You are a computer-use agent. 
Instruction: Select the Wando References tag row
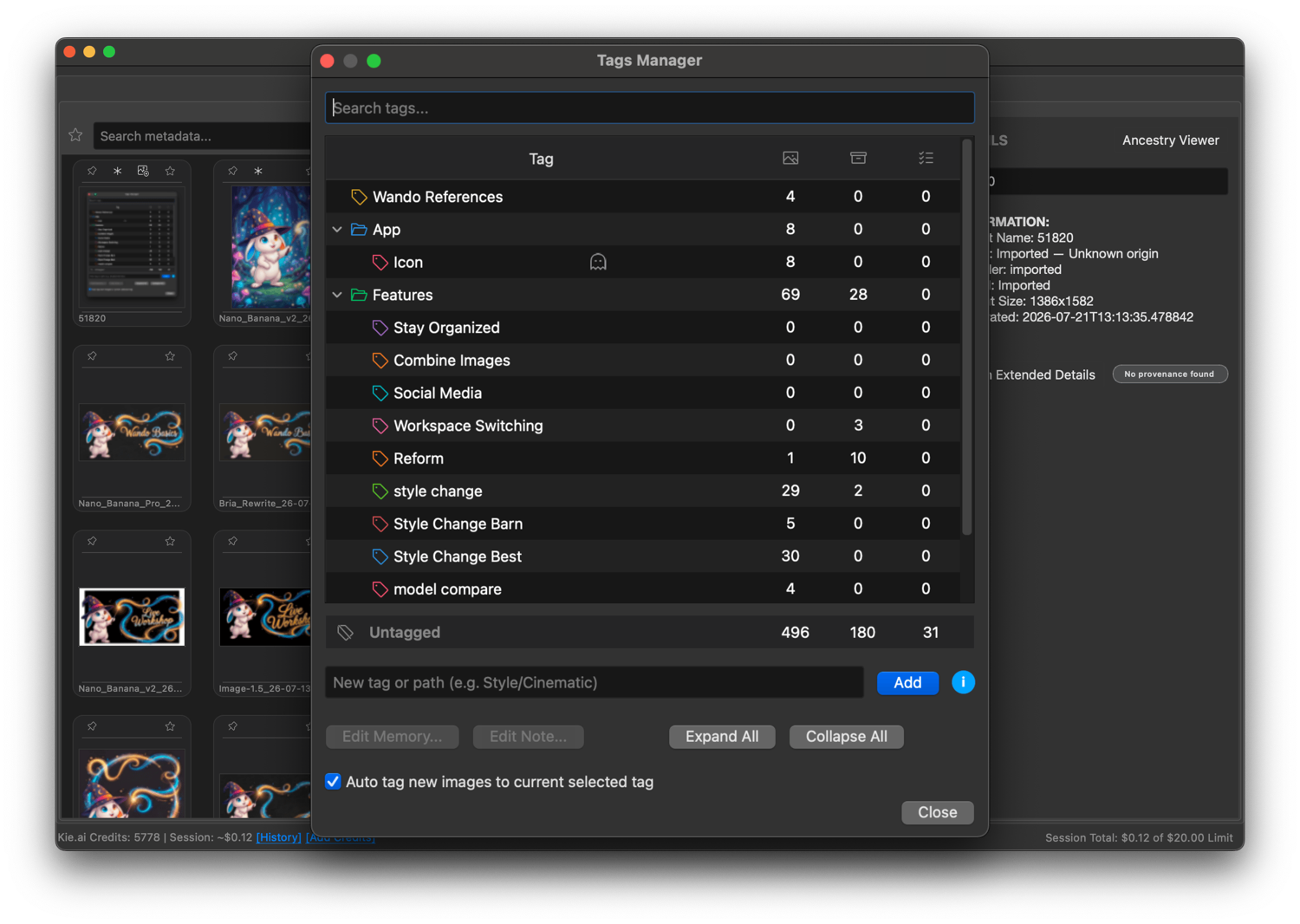pos(642,197)
